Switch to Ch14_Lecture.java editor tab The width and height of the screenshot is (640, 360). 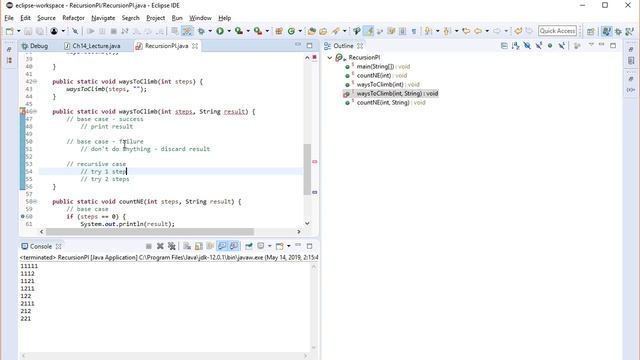tap(93, 46)
